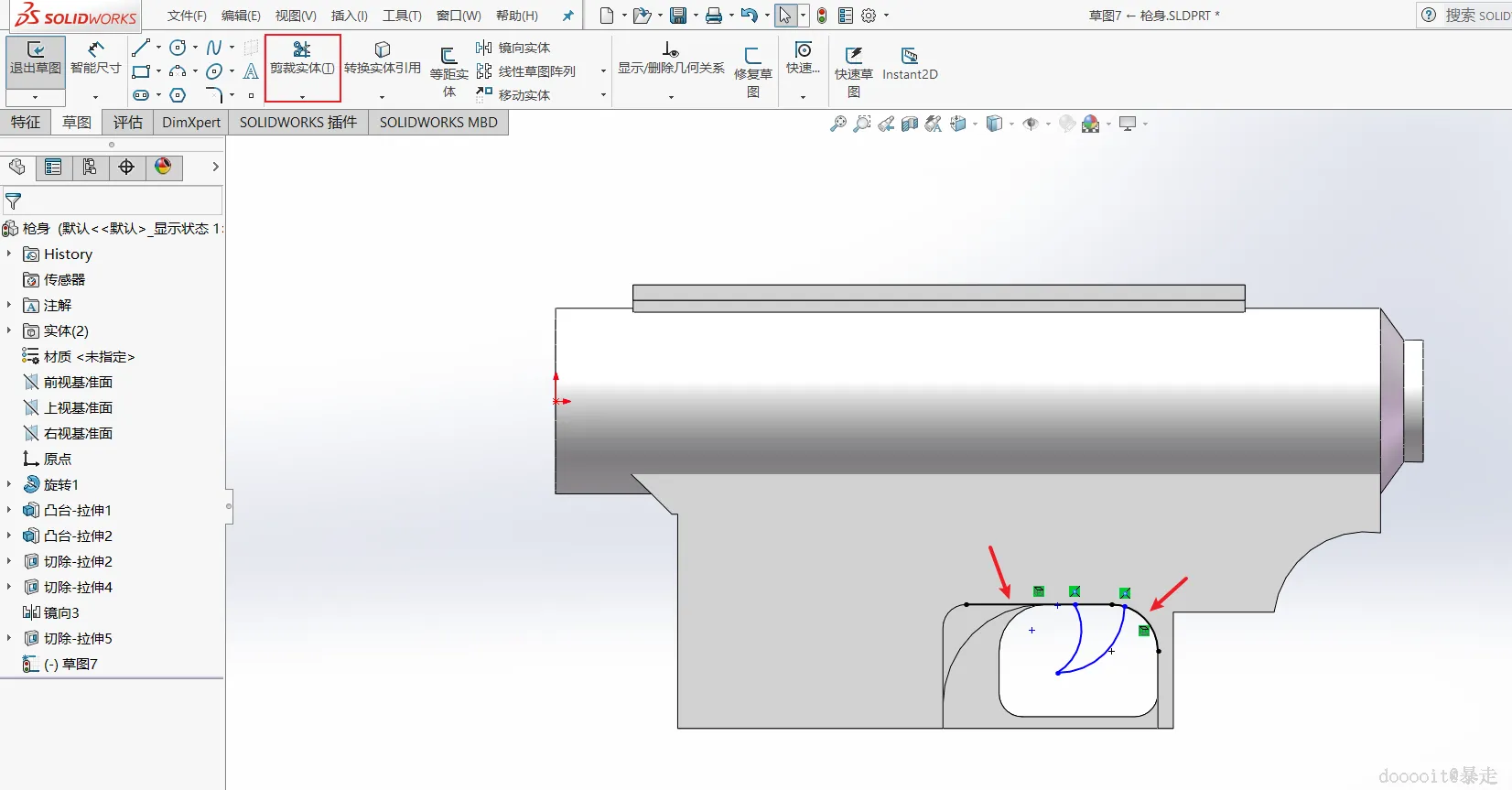The width and height of the screenshot is (1512, 790).
Task: Toggle Instant2D mode
Action: pos(909,63)
